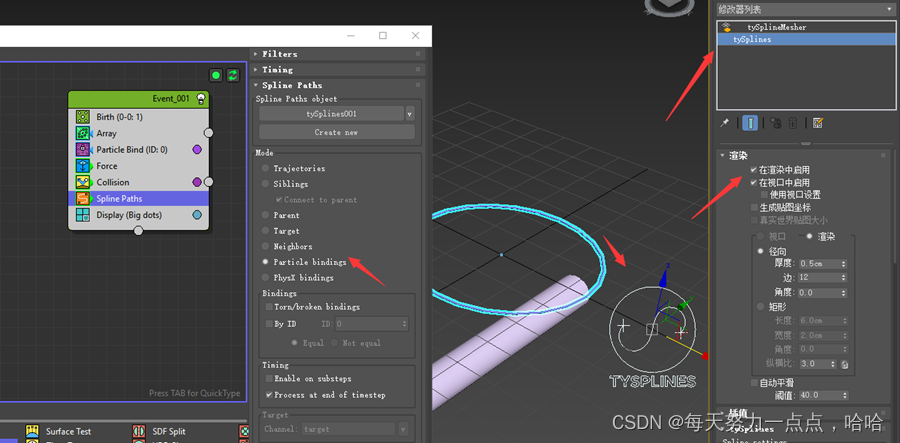Toggle 生成贴图坐标 checkbox
The width and height of the screenshot is (900, 443).
point(754,207)
